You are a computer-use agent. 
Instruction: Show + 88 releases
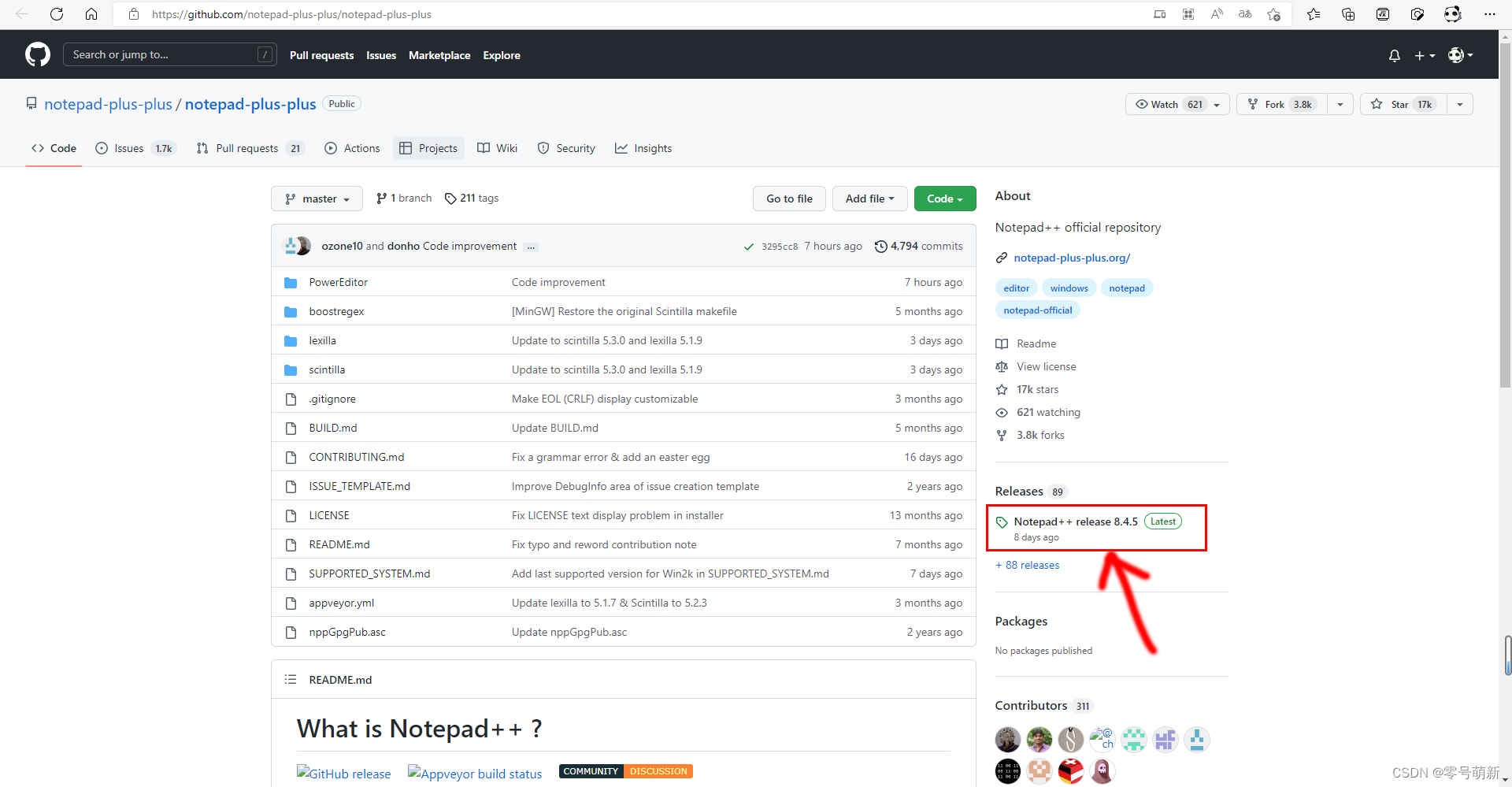click(1028, 565)
